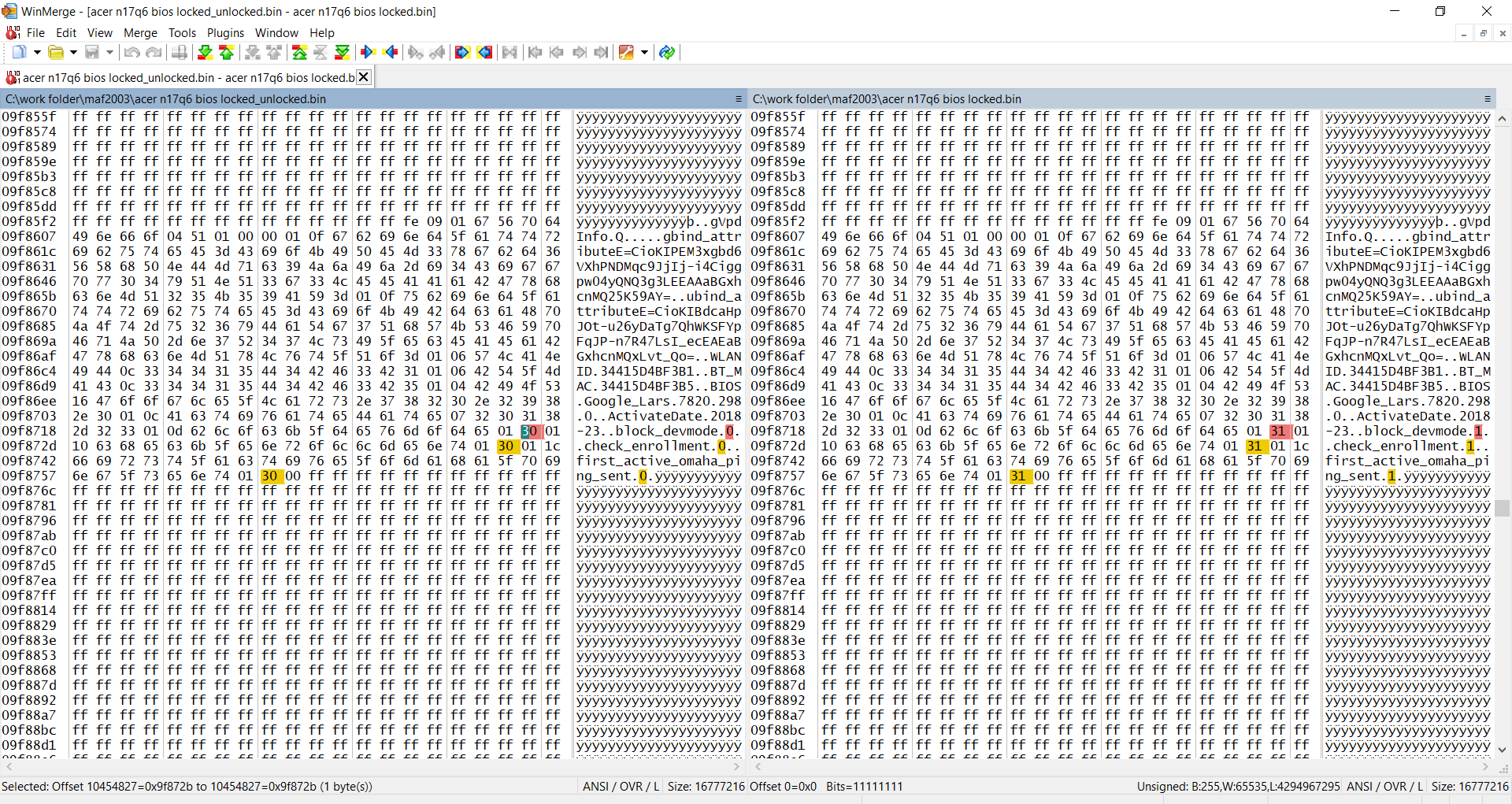This screenshot has height=804, width=1512.
Task: Click left pane text '-23..block_devmode.0.'
Action: tap(658, 432)
